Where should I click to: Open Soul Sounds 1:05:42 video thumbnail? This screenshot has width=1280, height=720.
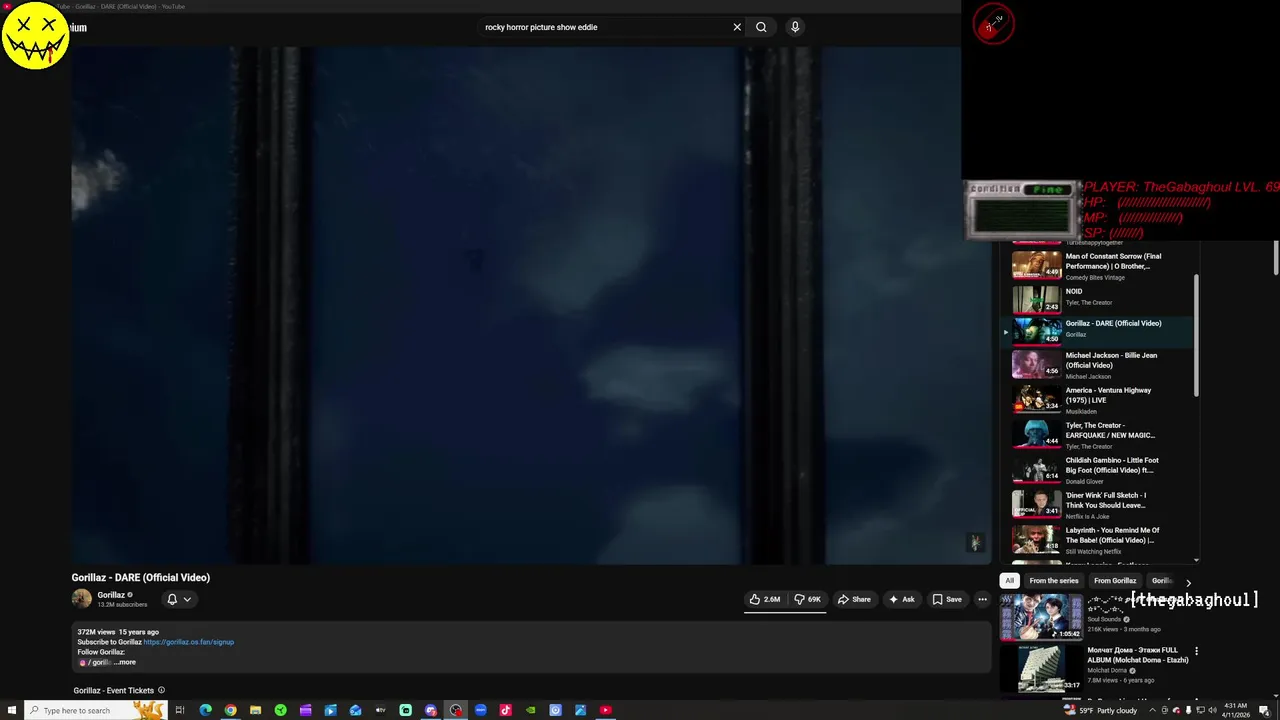click(x=1041, y=616)
